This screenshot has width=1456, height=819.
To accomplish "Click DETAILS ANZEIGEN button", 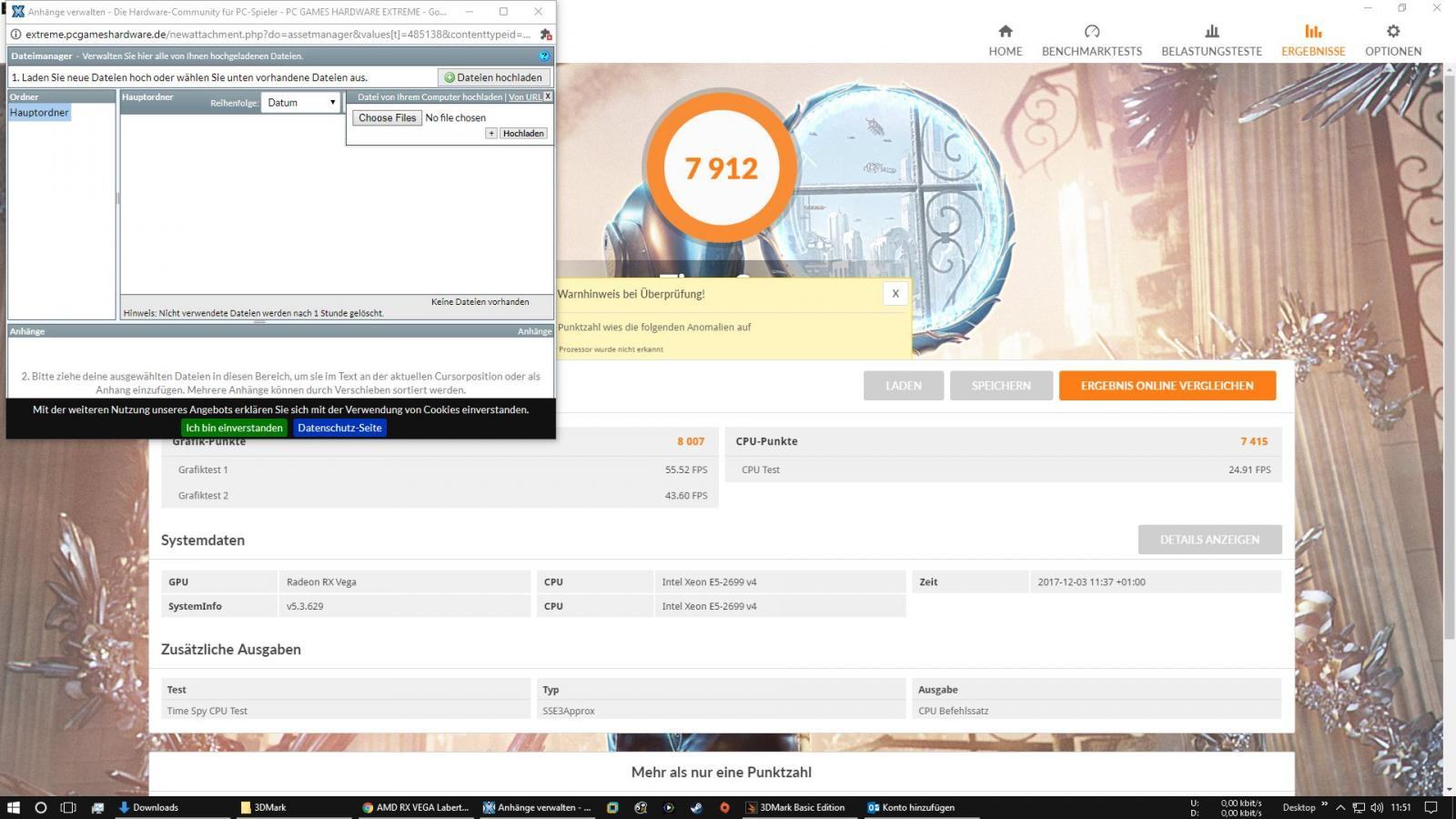I will [1209, 540].
